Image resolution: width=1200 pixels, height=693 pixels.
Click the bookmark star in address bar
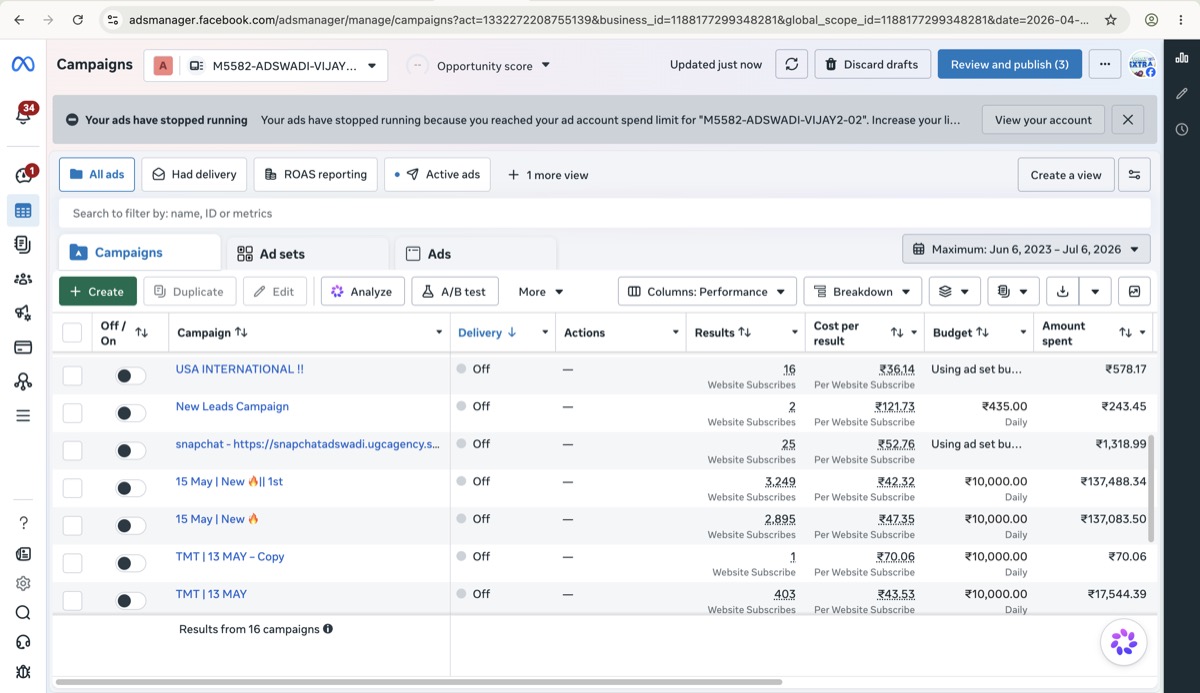(x=1111, y=19)
